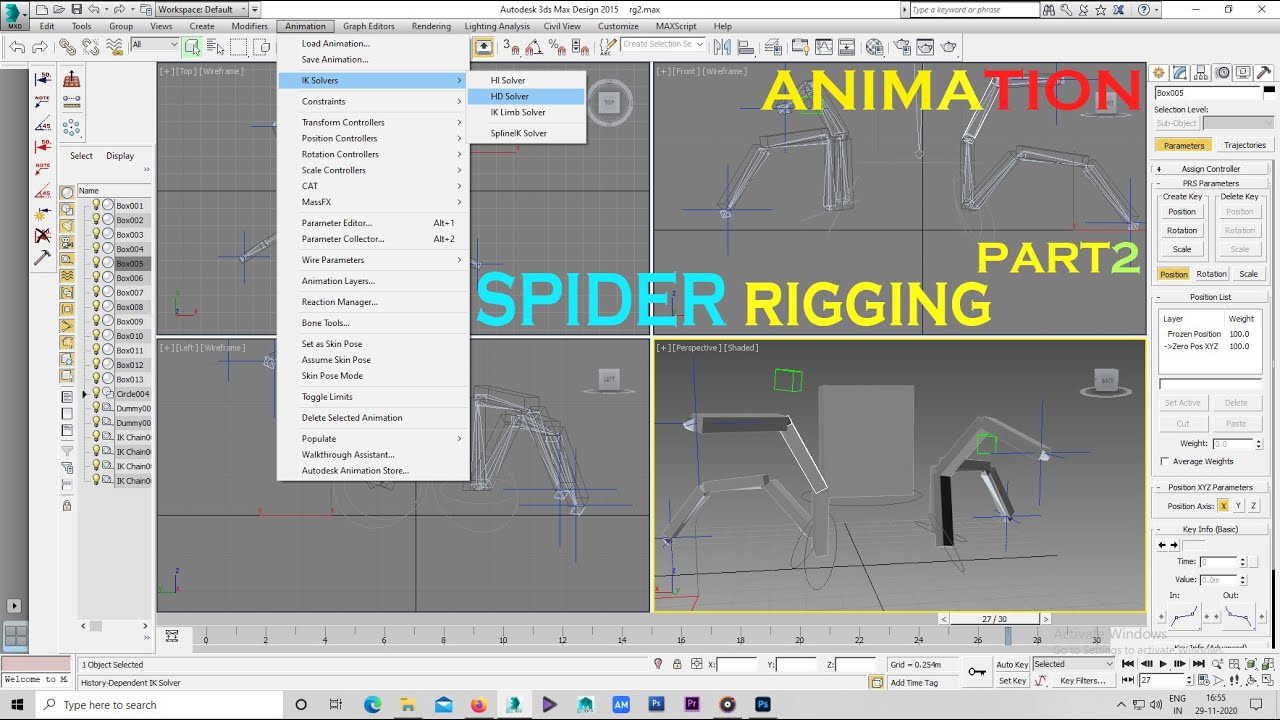Toggle the Set Key mode button
The height and width of the screenshot is (720, 1280).
pos(1012,680)
